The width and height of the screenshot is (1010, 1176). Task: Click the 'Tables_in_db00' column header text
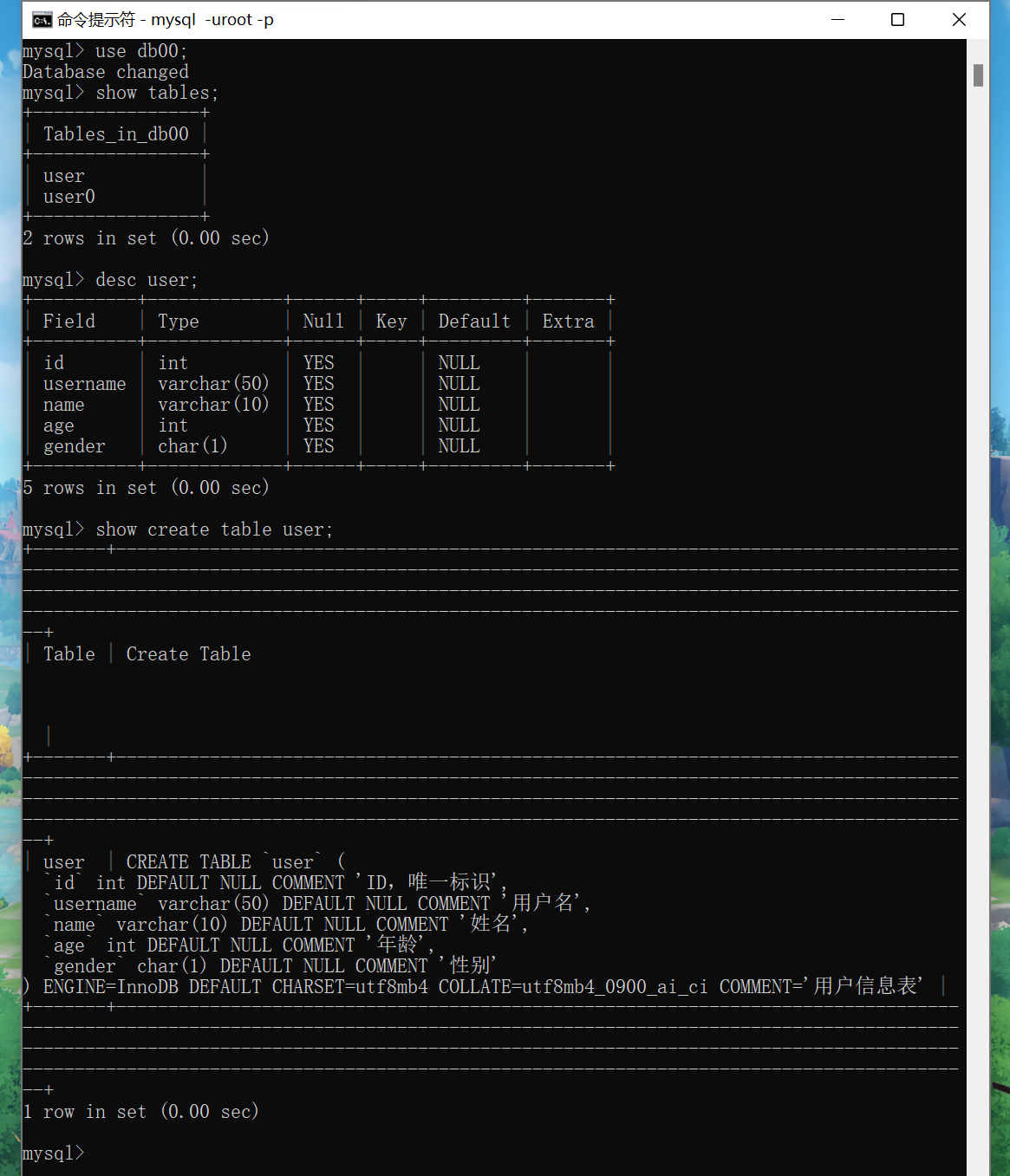[115, 133]
